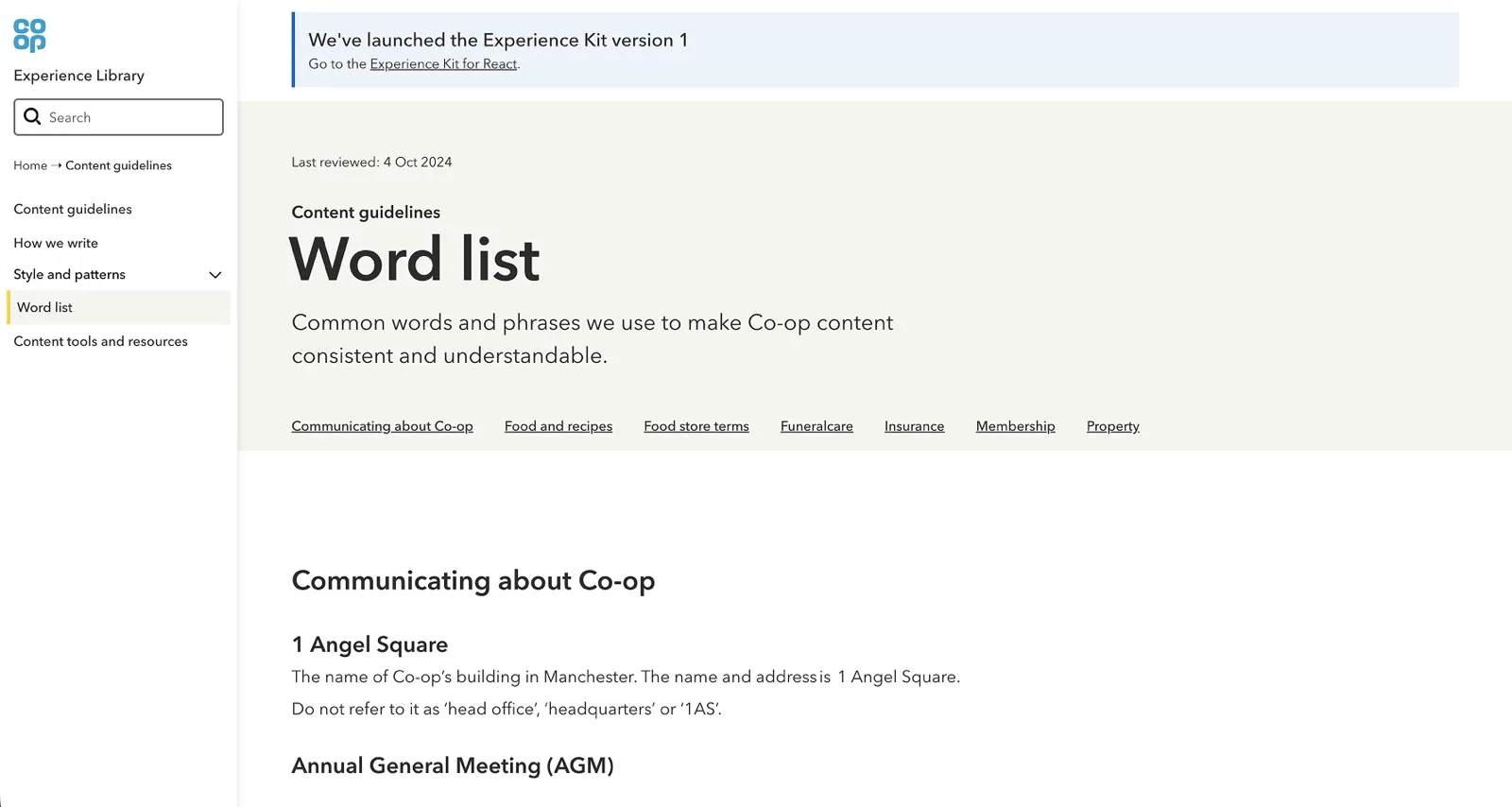Focus the Search input field
The height and width of the screenshot is (807, 1512).
click(118, 117)
